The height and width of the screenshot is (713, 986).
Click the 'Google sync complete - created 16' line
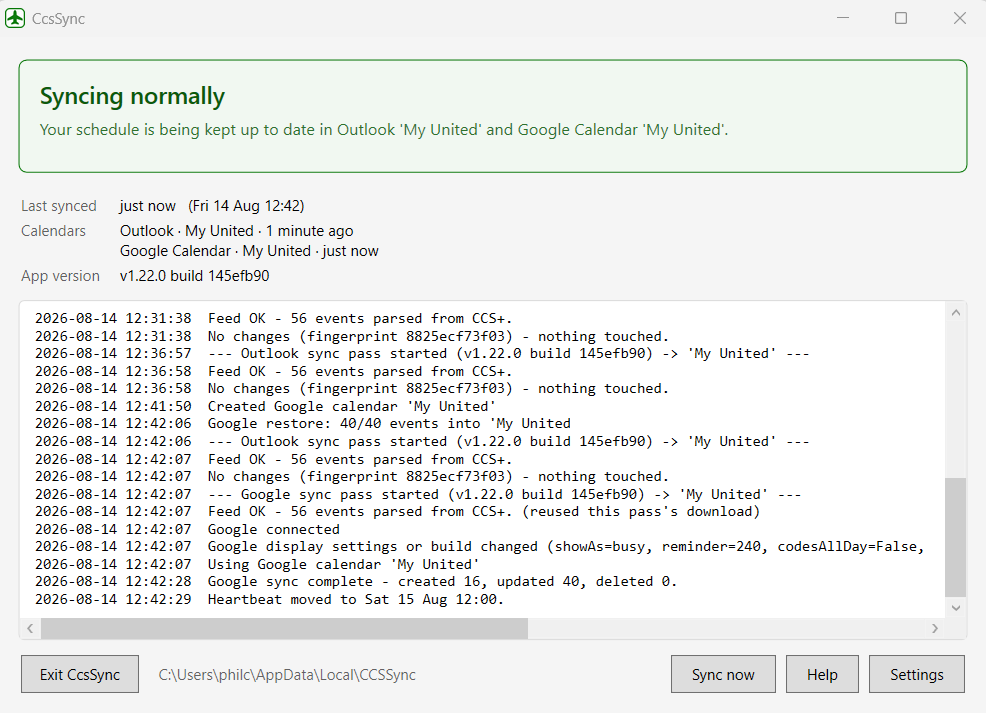(356, 582)
